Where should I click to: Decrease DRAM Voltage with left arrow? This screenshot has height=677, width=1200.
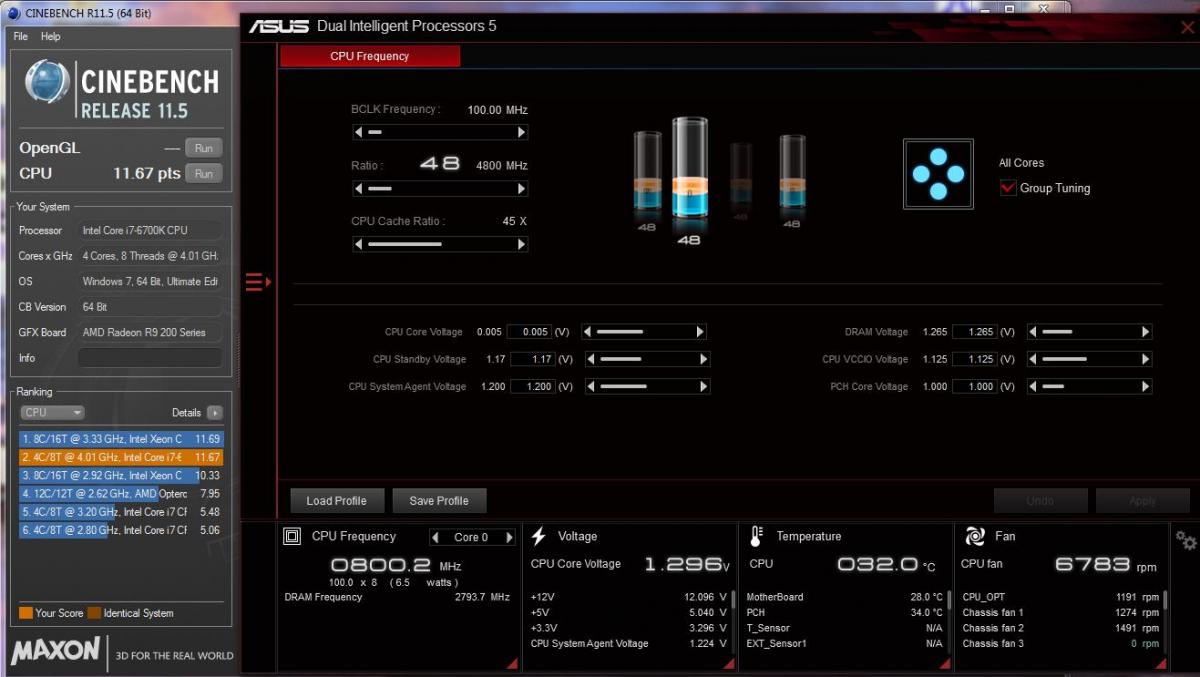(1034, 332)
